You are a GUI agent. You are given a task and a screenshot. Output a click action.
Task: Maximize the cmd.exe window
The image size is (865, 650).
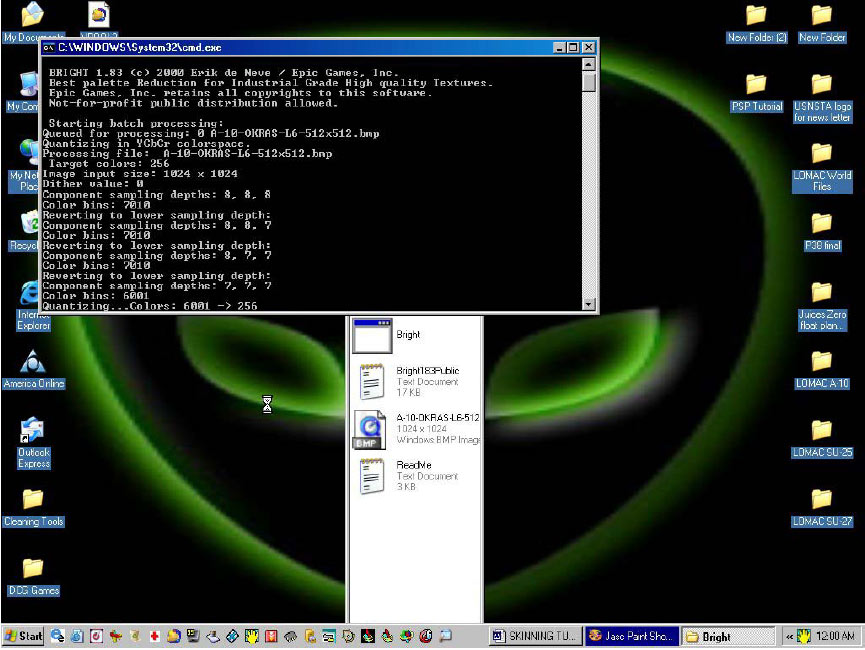(x=573, y=48)
